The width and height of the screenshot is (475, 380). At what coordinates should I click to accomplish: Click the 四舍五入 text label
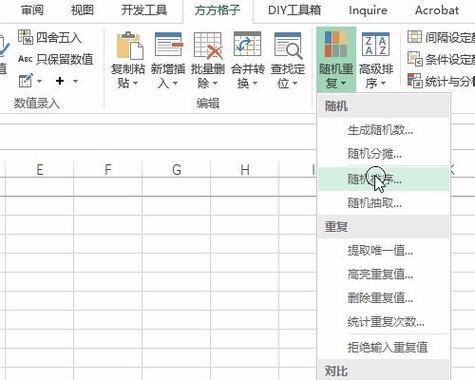(x=59, y=37)
